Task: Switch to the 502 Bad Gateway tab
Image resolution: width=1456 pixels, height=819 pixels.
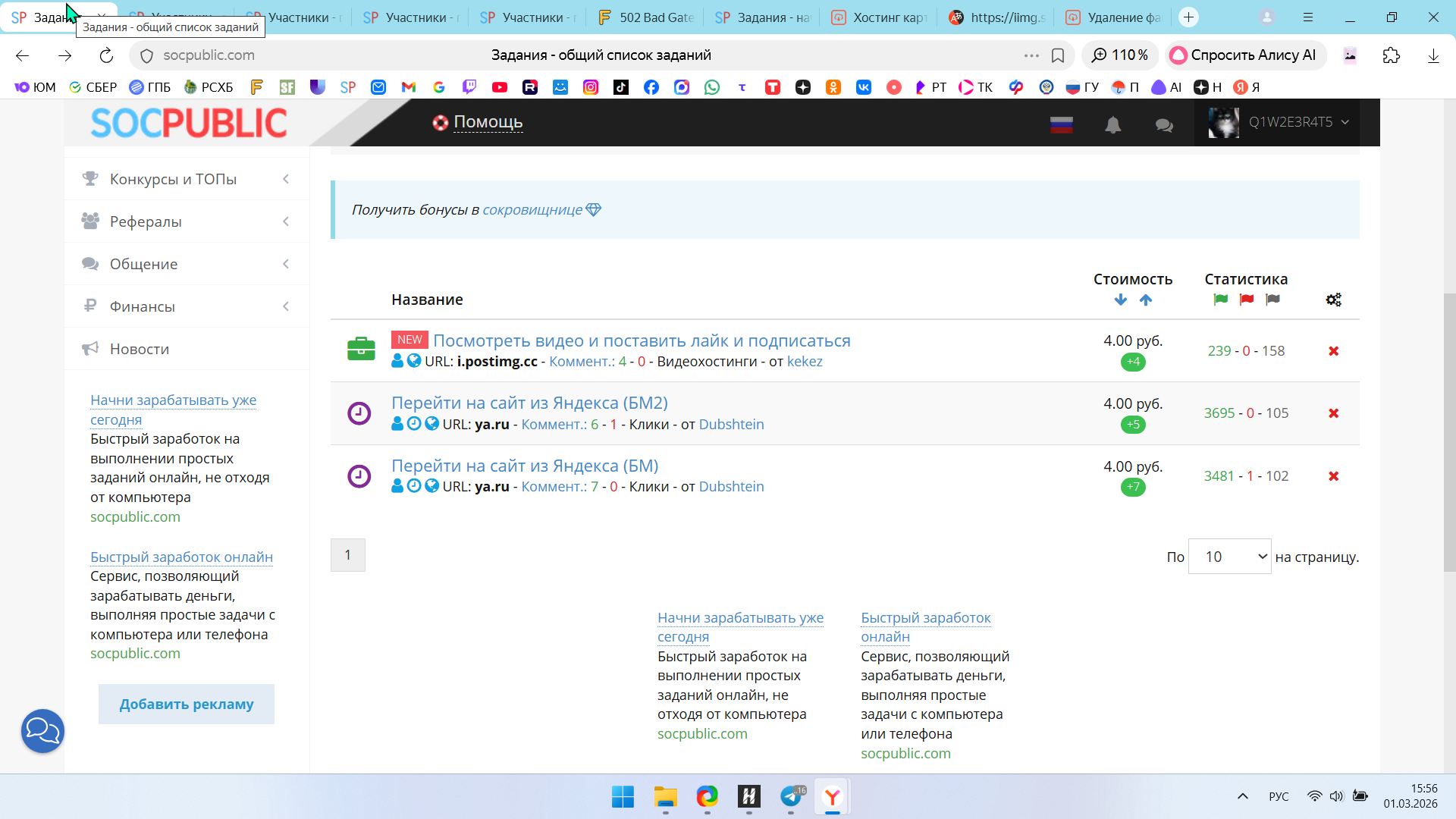Action: 647,17
